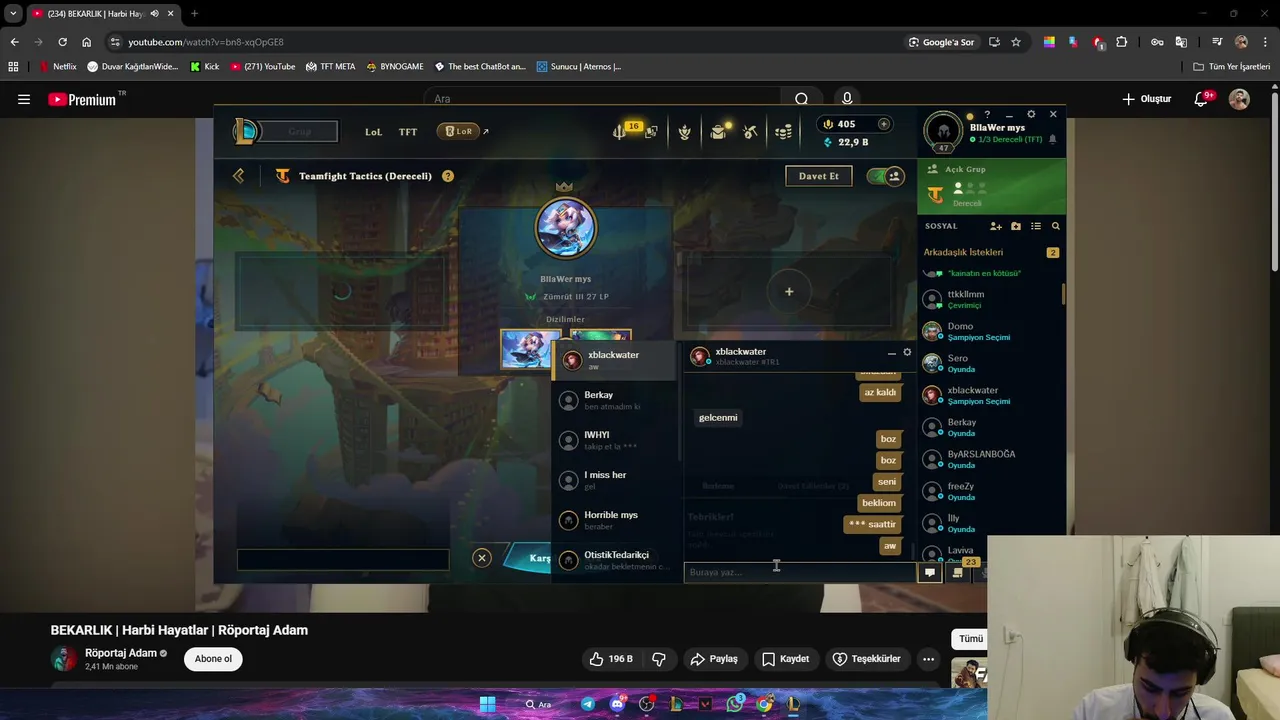Click the empty party slot plus sign
The image size is (1280, 720).
pos(789,292)
